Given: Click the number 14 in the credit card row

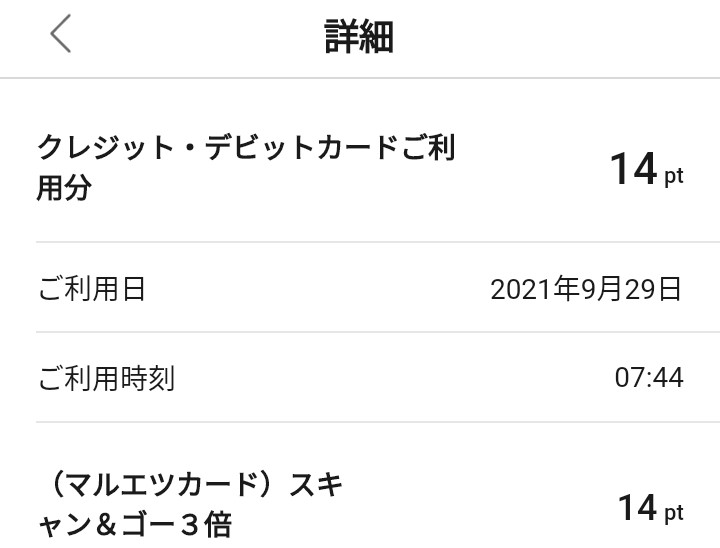Looking at the screenshot, I should pos(633,169).
